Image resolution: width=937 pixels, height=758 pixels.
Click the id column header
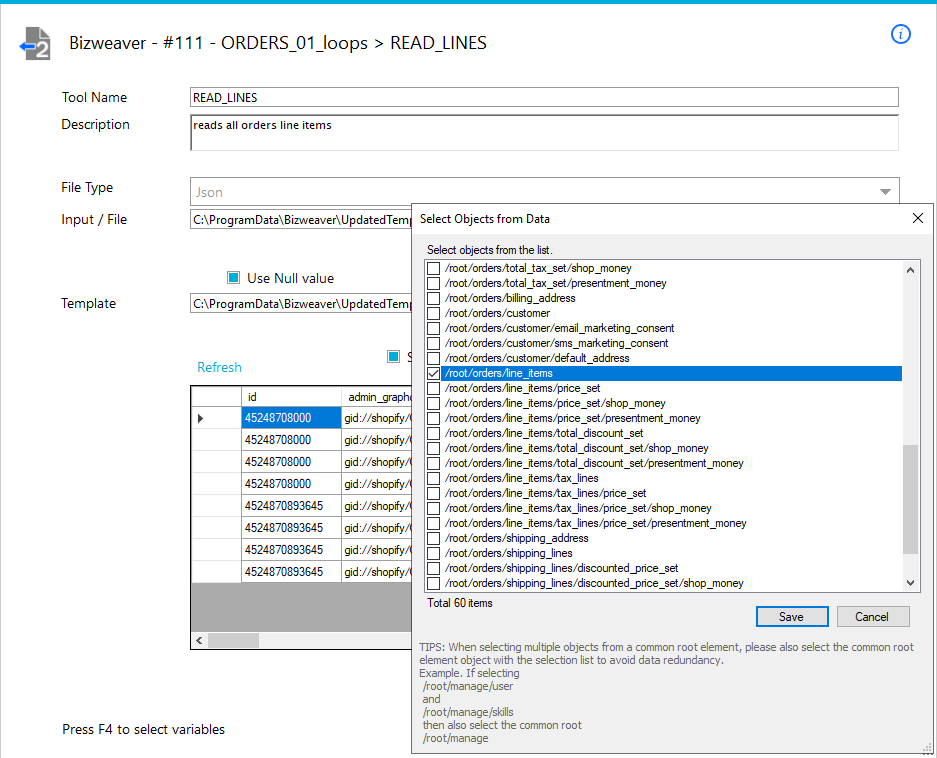tap(291, 396)
